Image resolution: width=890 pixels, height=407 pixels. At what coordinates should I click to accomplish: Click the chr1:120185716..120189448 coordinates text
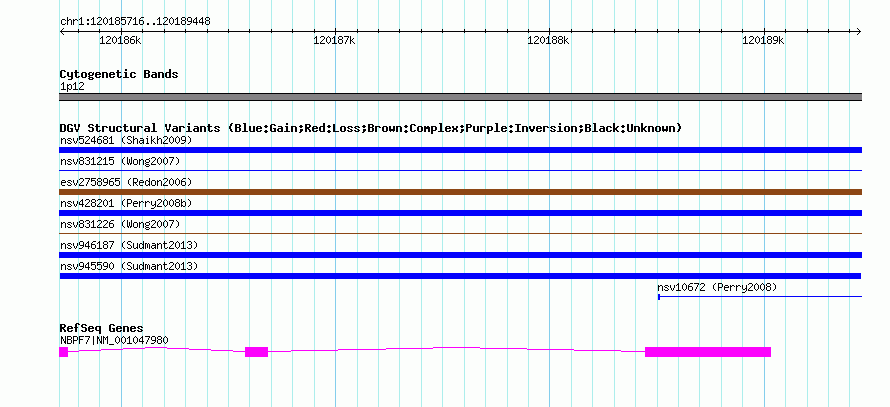click(x=135, y=22)
